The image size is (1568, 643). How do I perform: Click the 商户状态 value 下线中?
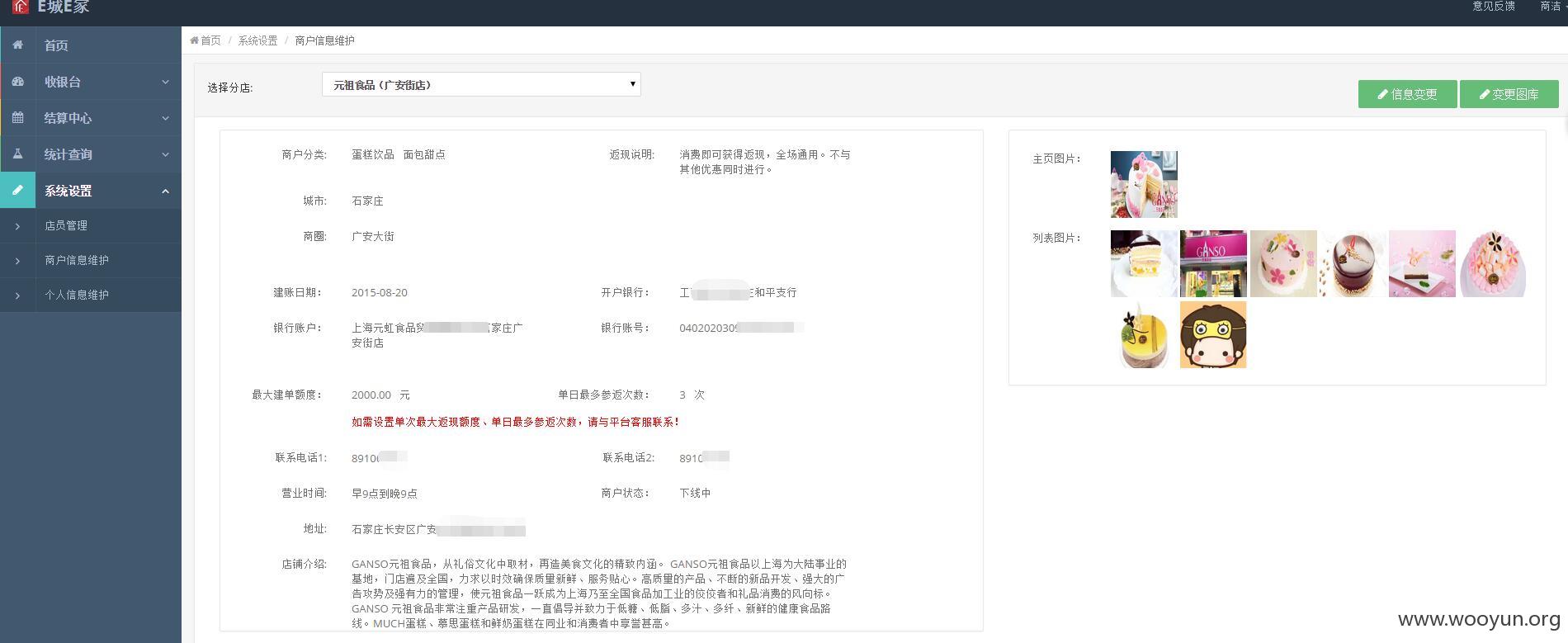(x=695, y=493)
